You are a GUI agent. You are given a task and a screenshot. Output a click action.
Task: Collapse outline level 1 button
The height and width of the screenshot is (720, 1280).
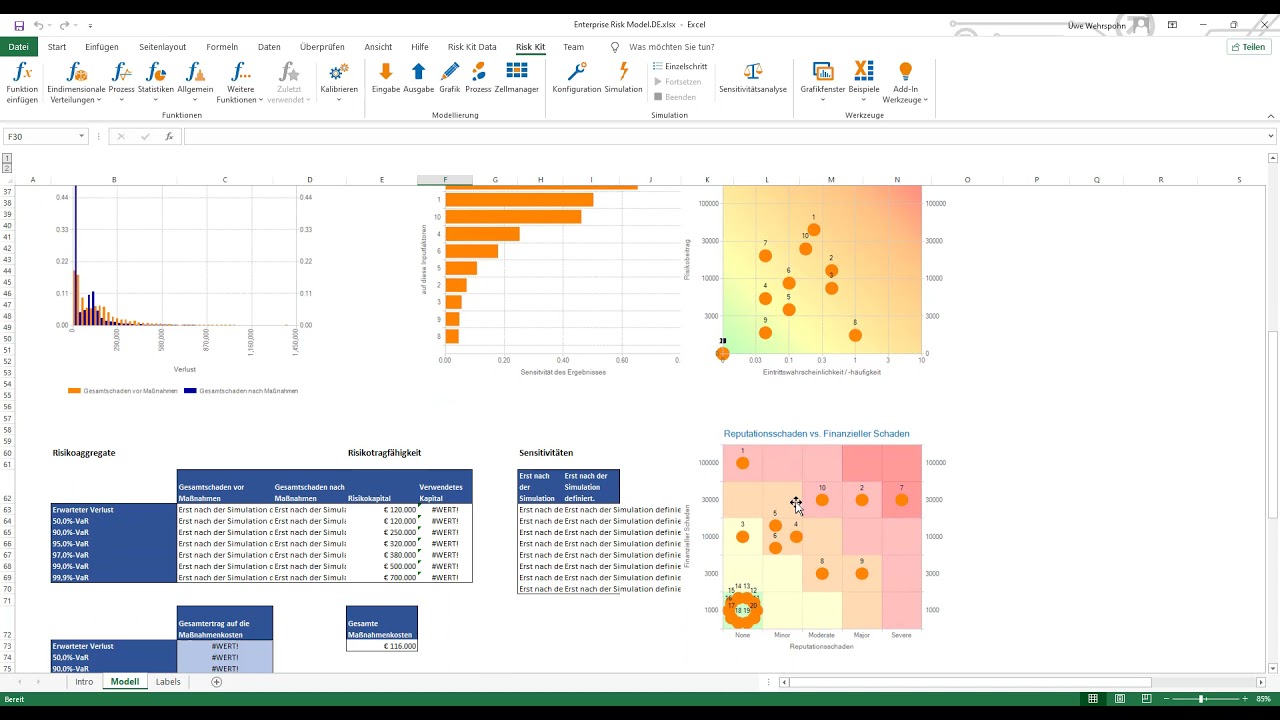(7, 158)
